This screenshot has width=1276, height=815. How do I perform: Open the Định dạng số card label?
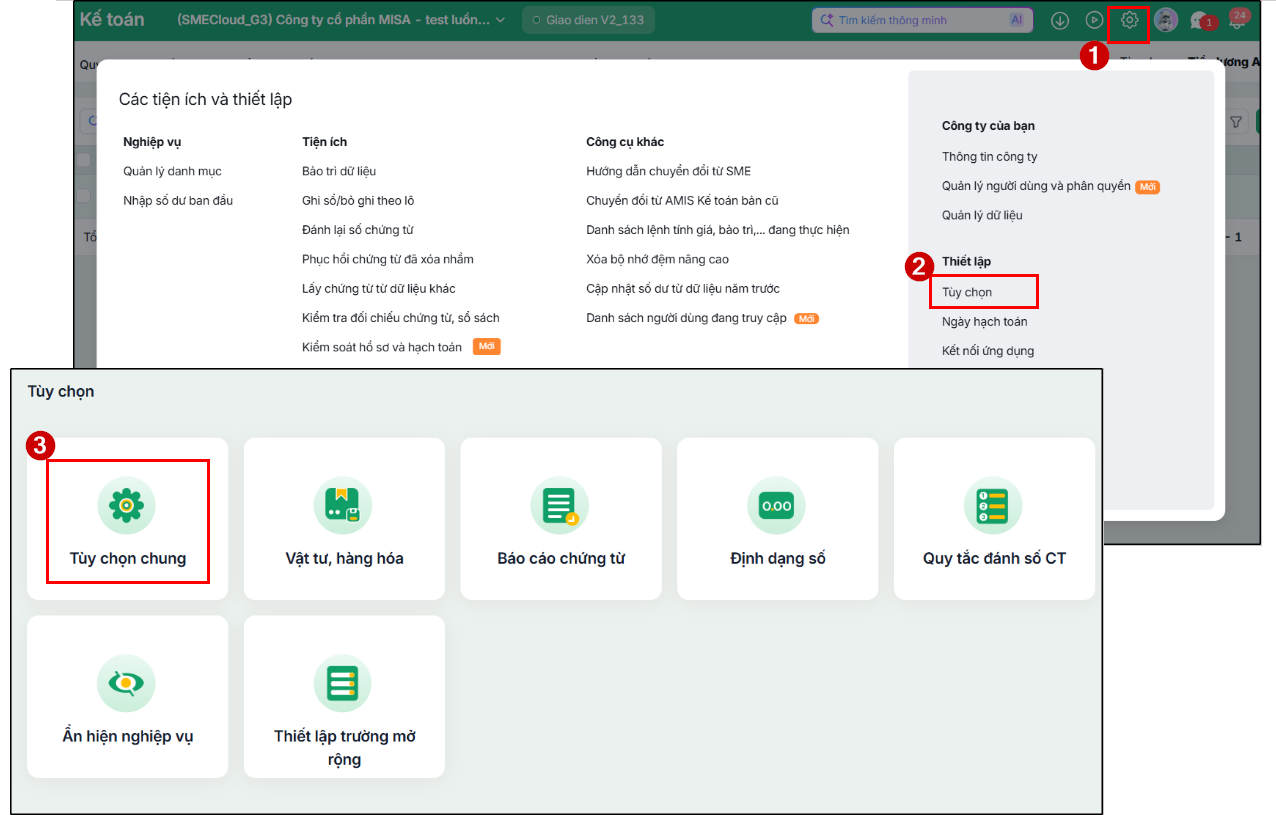click(x=778, y=558)
